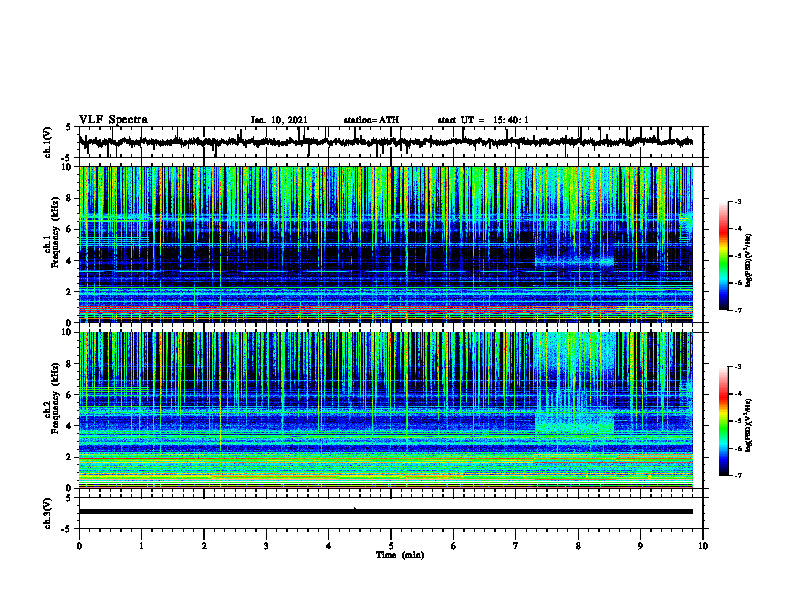Click the "Time (min)" axis title
This screenshot has height=612, width=792.
coord(400,555)
